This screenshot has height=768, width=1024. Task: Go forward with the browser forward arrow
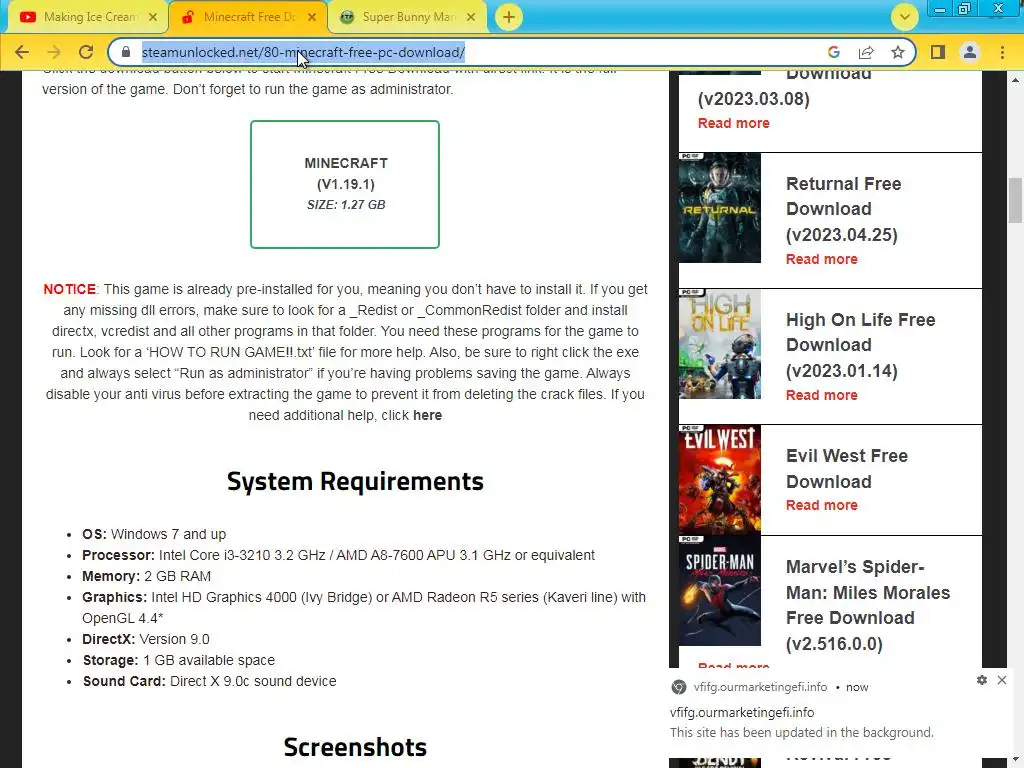point(54,52)
